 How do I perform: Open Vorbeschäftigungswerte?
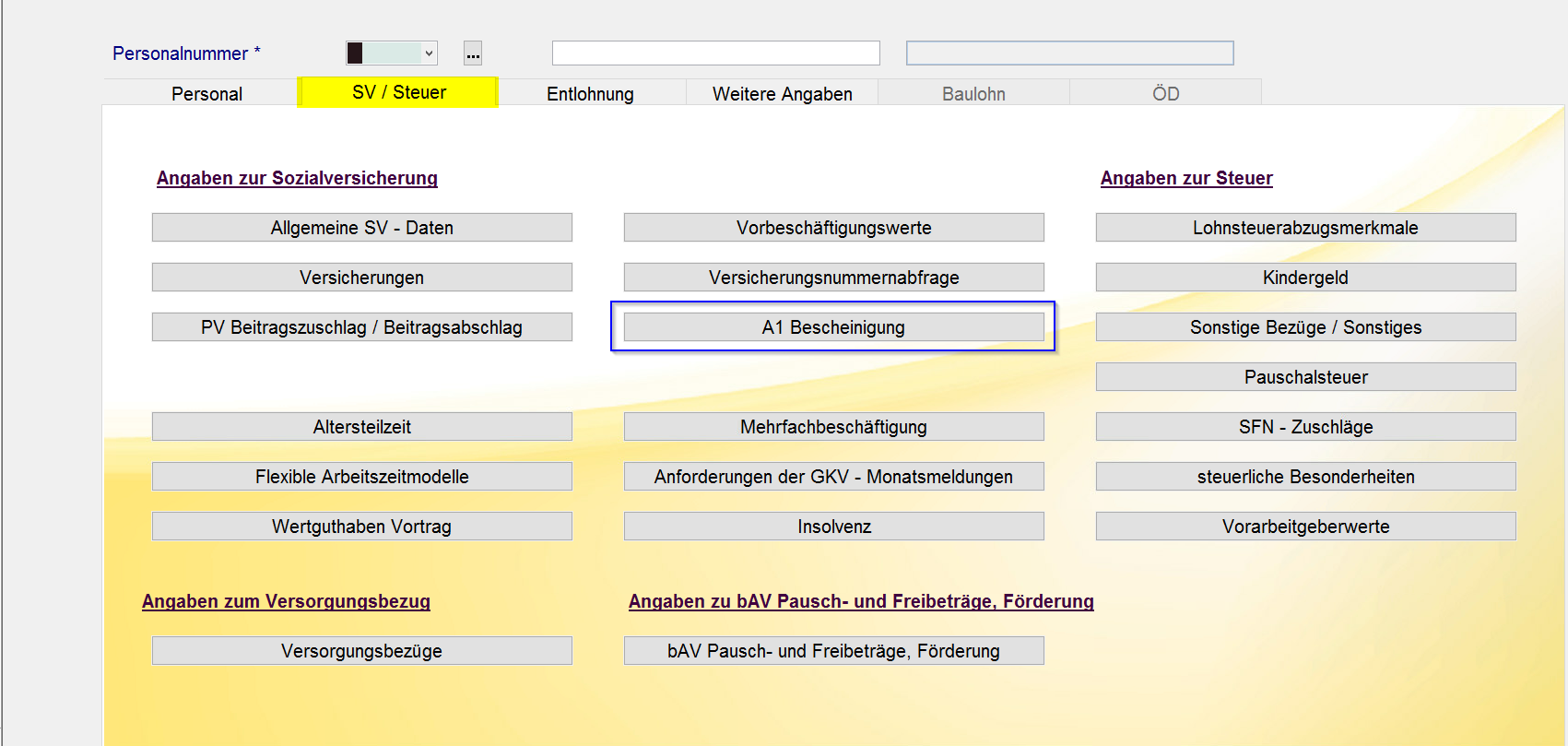click(833, 228)
